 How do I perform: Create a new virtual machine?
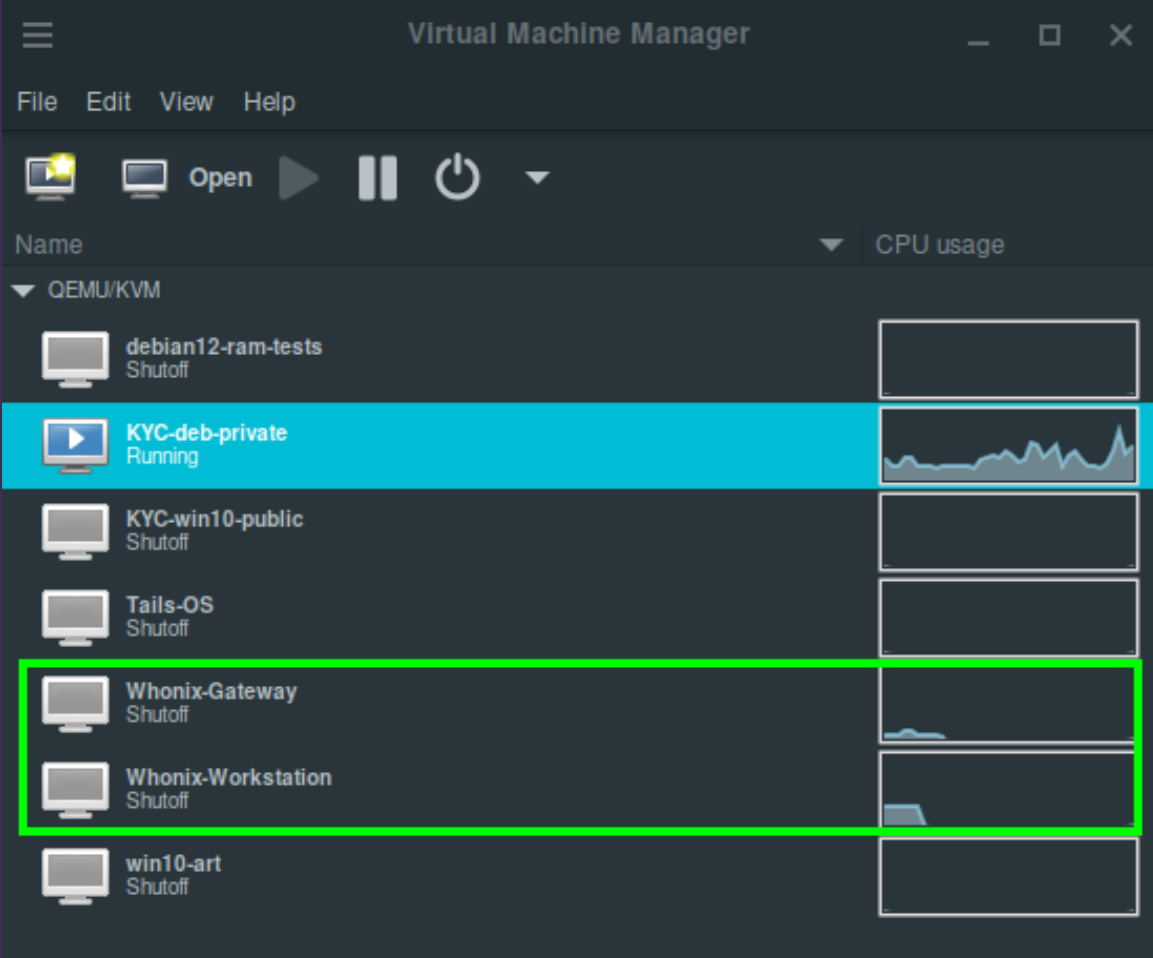51,176
